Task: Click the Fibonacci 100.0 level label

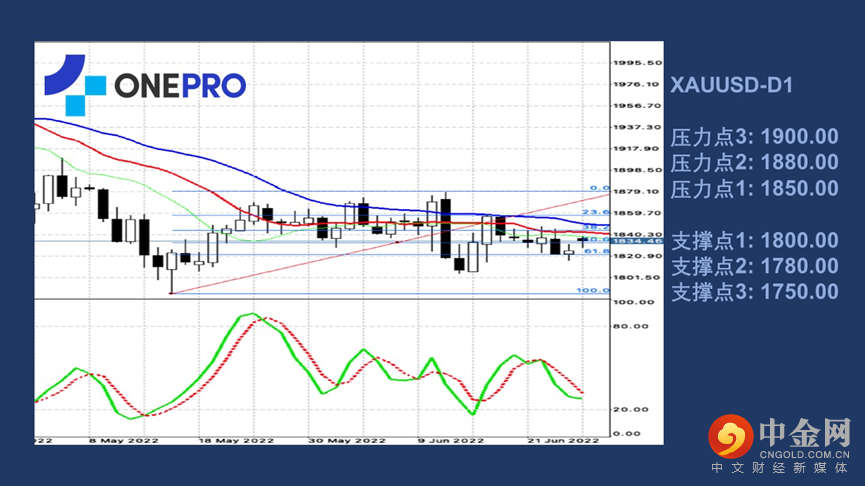Action: 593,290
